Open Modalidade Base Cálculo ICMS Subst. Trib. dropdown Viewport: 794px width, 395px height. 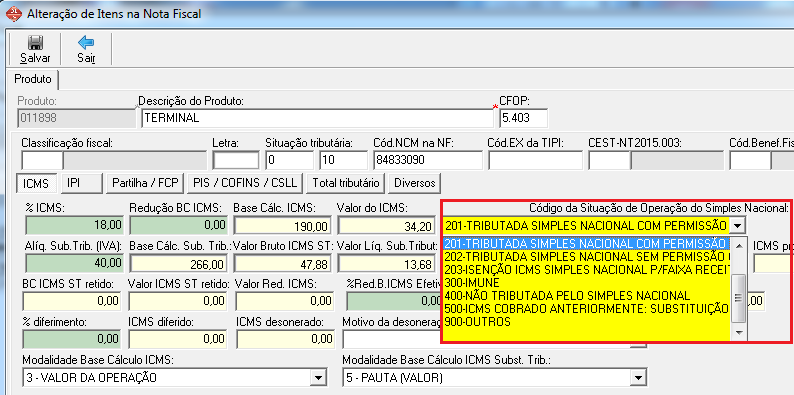point(639,377)
